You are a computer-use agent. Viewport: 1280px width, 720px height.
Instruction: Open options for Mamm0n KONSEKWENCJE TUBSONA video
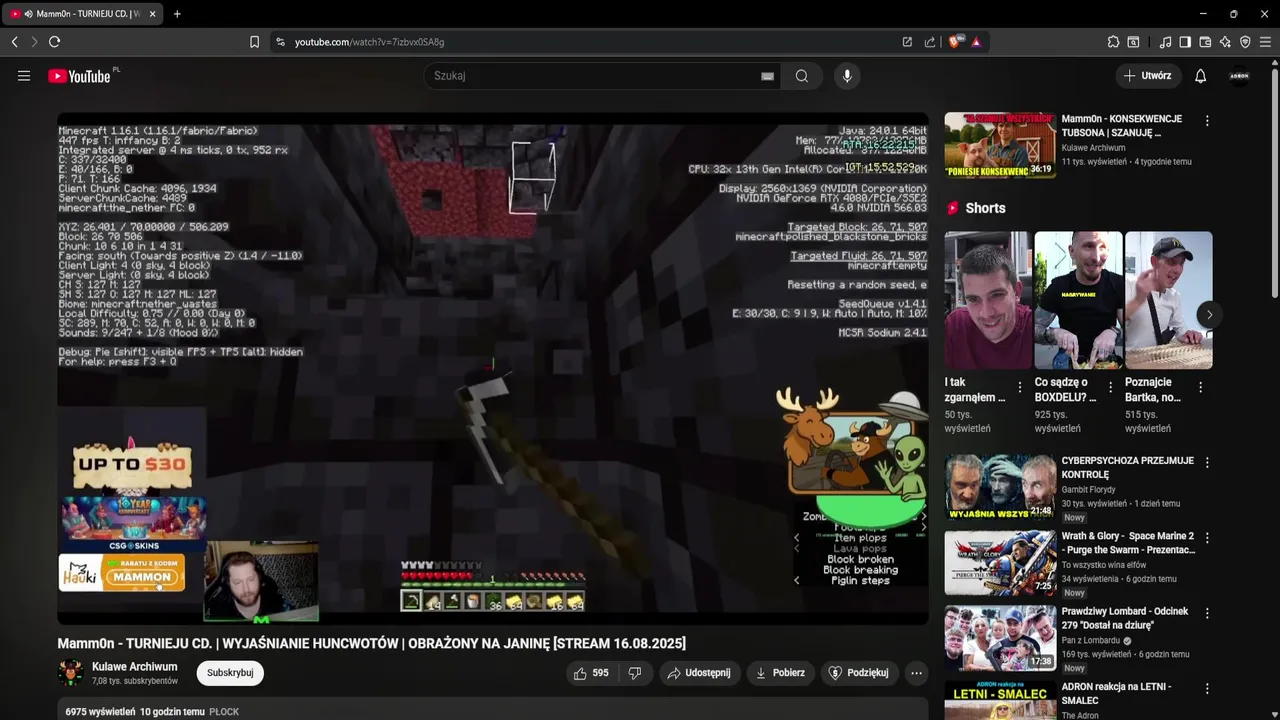click(1207, 121)
